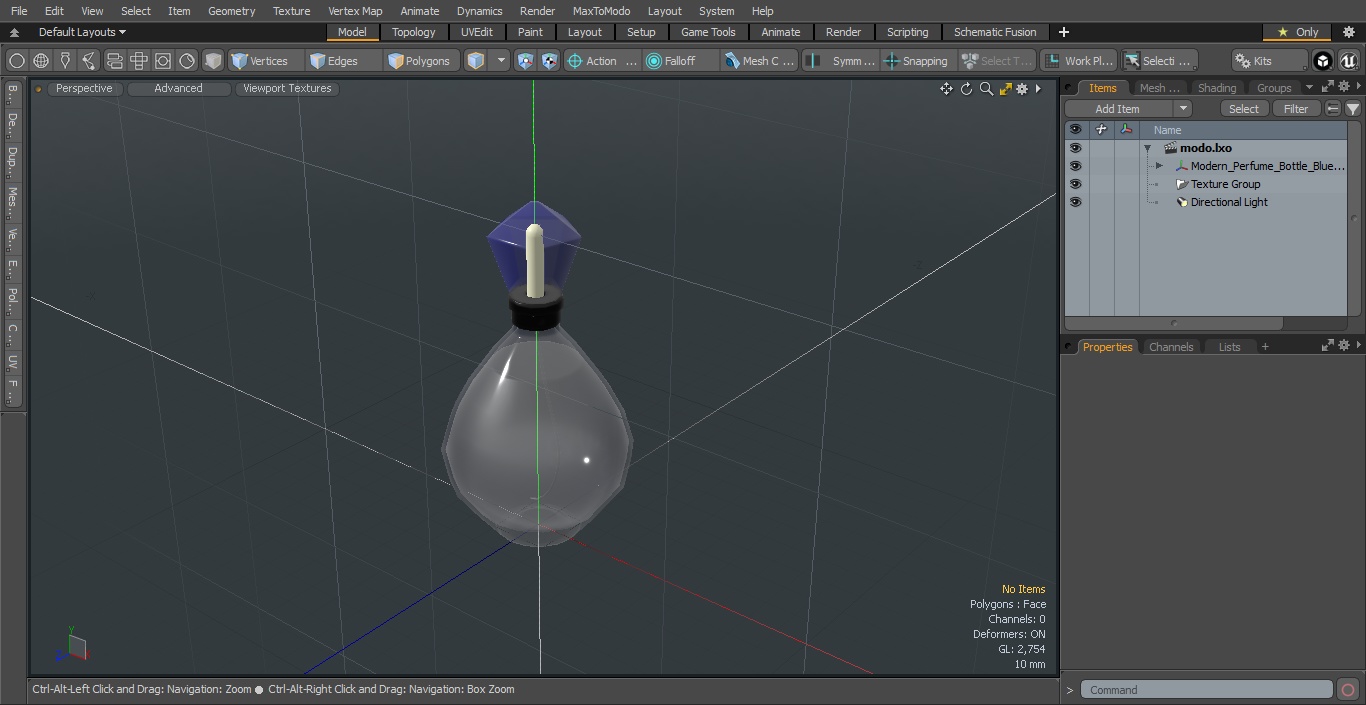The width and height of the screenshot is (1366, 705).
Task: Open the Falloff menu
Action: click(x=681, y=61)
